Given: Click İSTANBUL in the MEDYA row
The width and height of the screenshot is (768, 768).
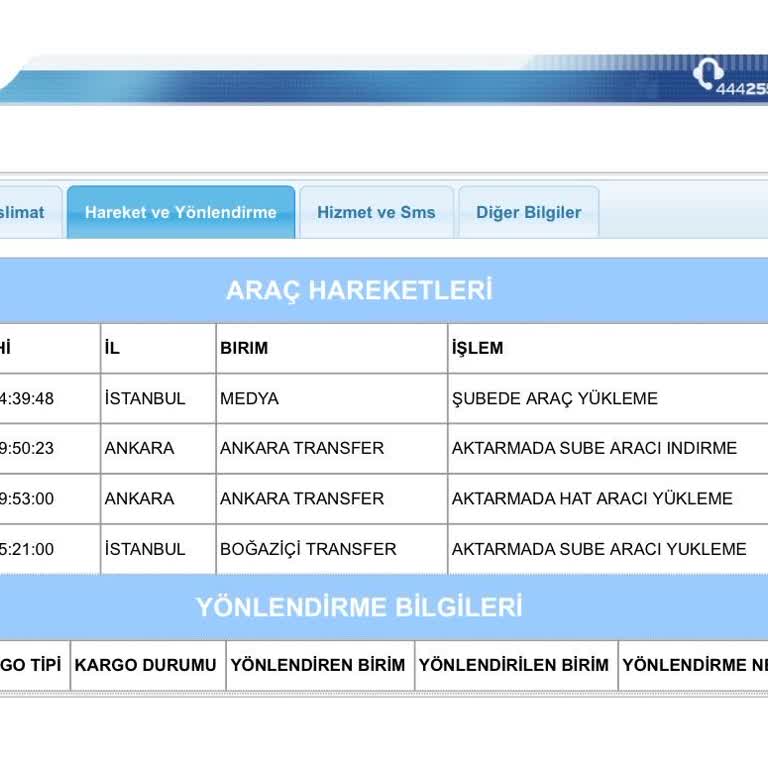Looking at the screenshot, I should (145, 398).
